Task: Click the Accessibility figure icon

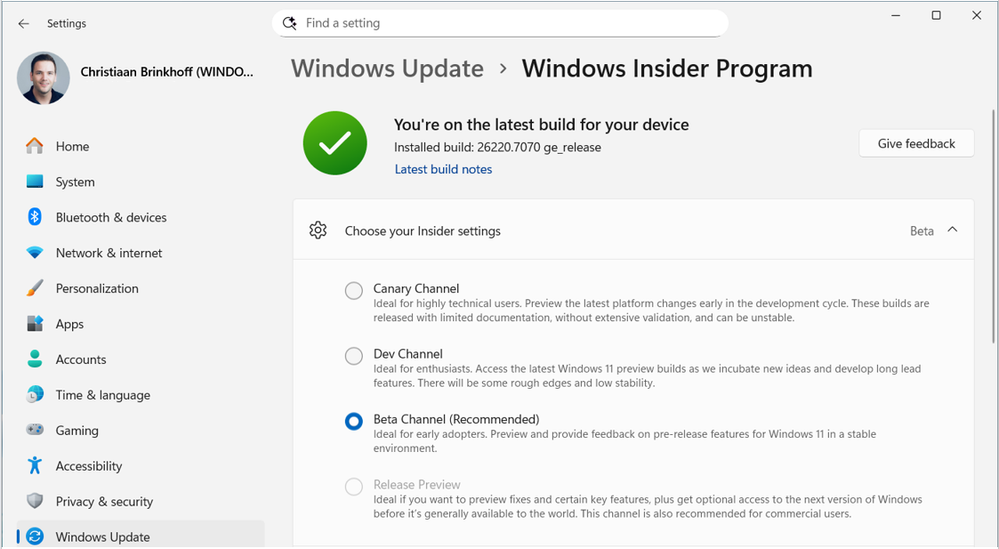Action: [x=34, y=466]
